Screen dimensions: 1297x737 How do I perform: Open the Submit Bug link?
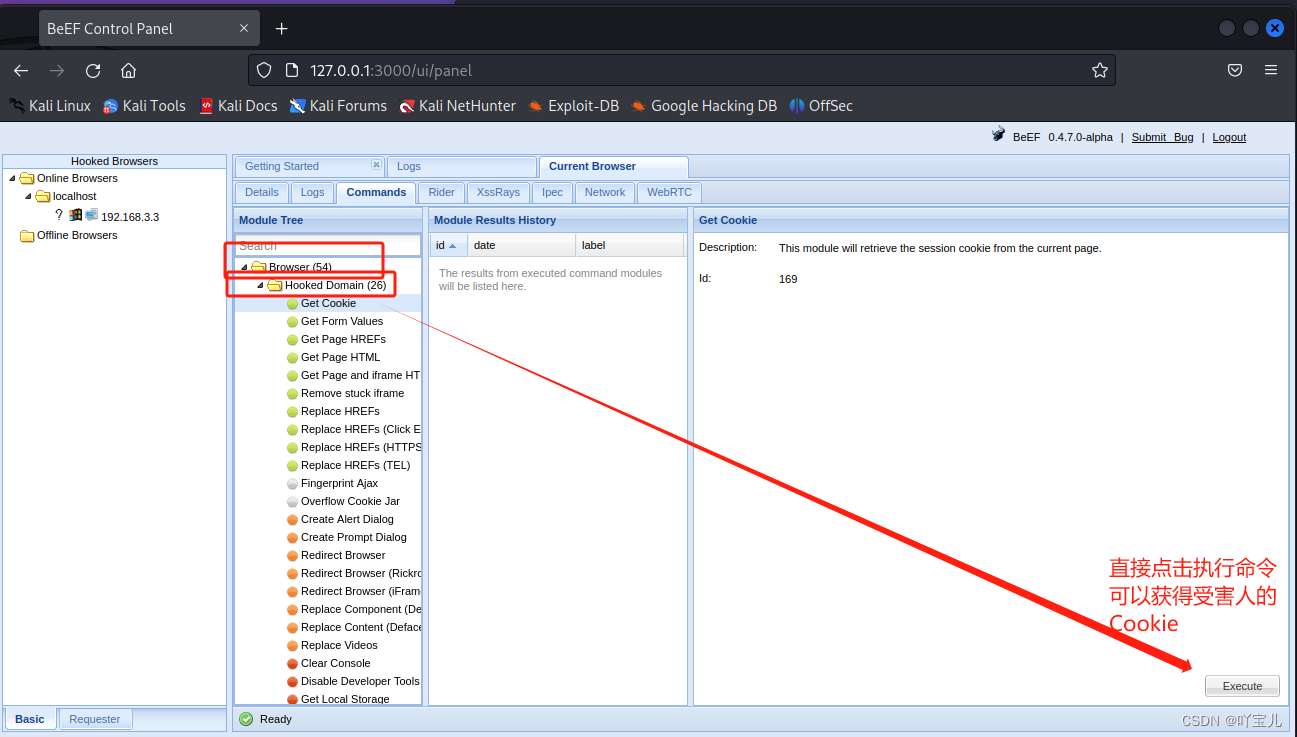[x=1162, y=137]
